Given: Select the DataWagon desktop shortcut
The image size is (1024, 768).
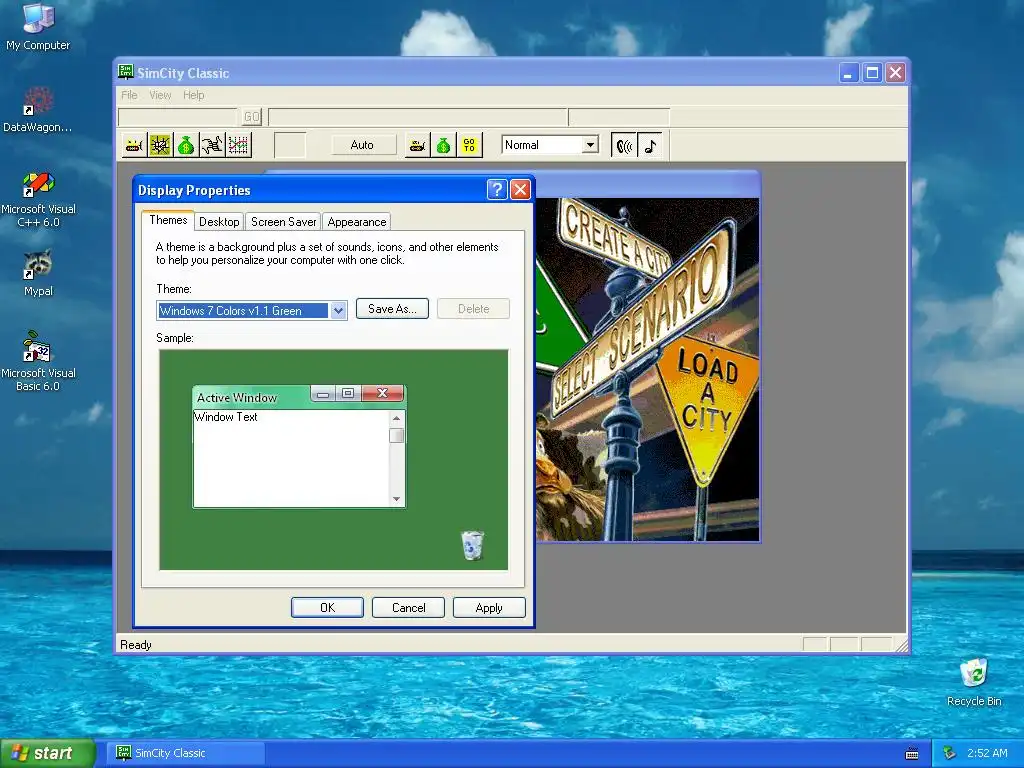Looking at the screenshot, I should [x=38, y=110].
